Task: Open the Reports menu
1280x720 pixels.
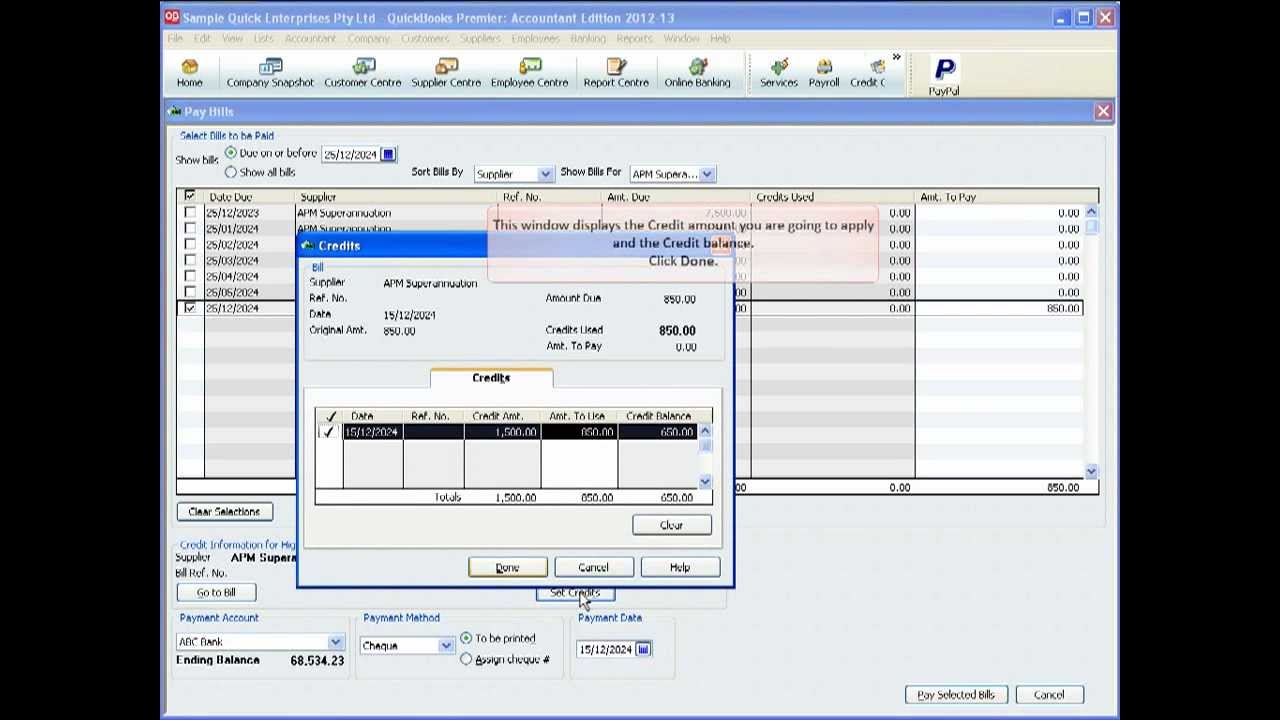Action: (x=634, y=38)
